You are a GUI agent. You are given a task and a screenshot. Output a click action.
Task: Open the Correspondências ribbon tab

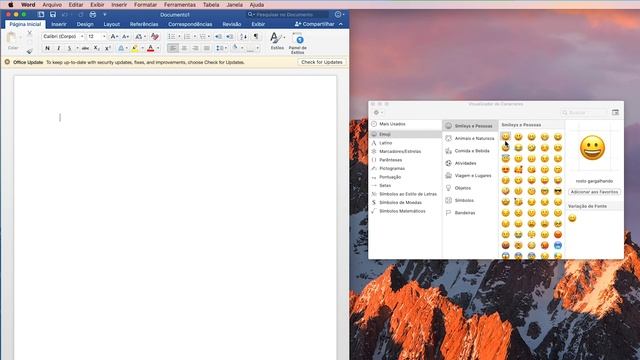[190, 24]
